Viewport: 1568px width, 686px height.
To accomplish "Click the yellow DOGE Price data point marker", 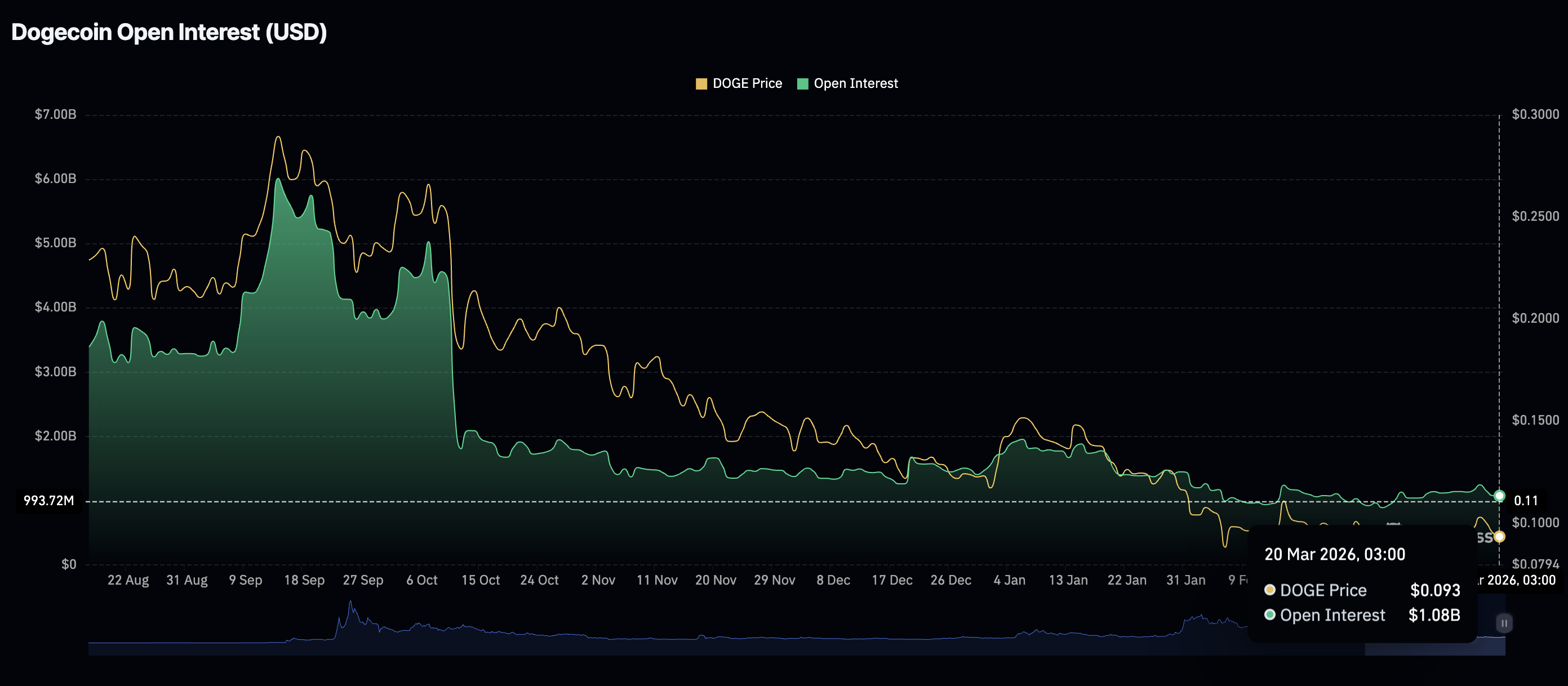I will (1499, 536).
